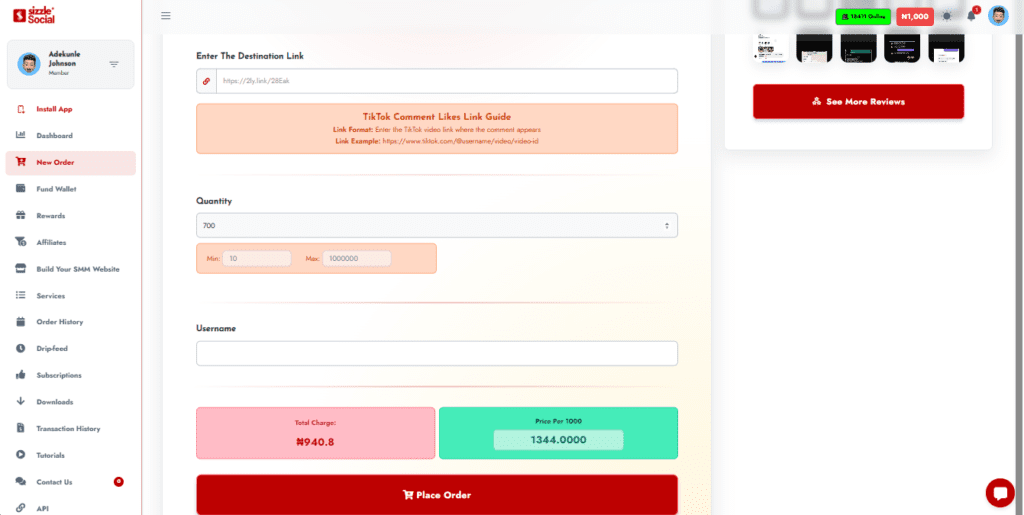The image size is (1024, 515).
Task: Open the profile filter icon beside Adekunle Johnson
Action: pos(114,64)
